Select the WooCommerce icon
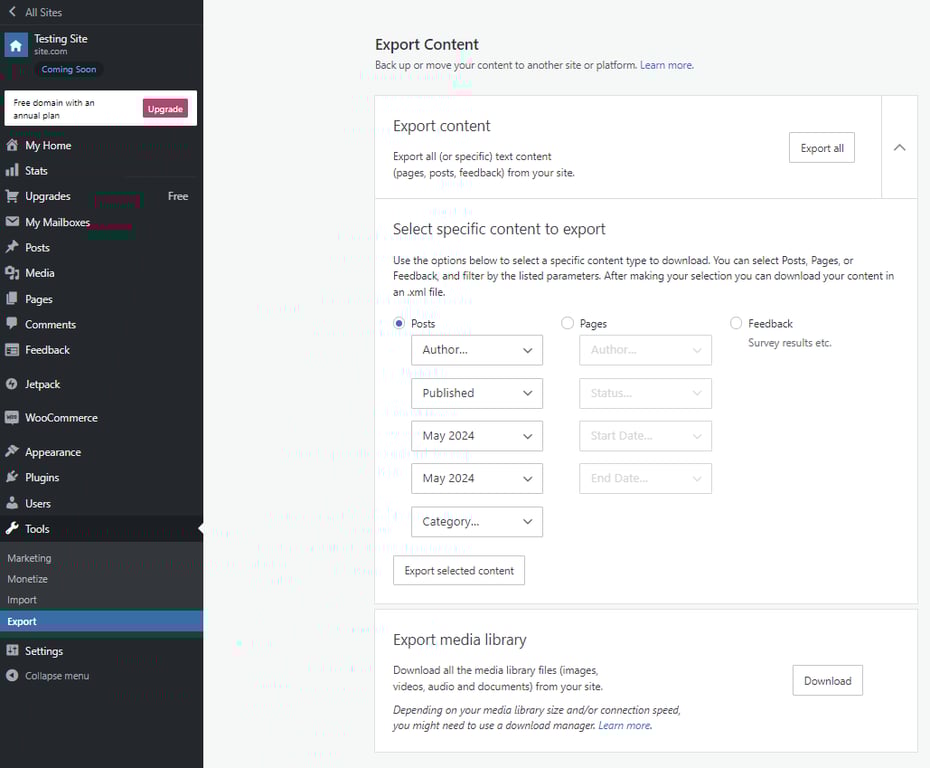930x768 pixels. (x=14, y=417)
